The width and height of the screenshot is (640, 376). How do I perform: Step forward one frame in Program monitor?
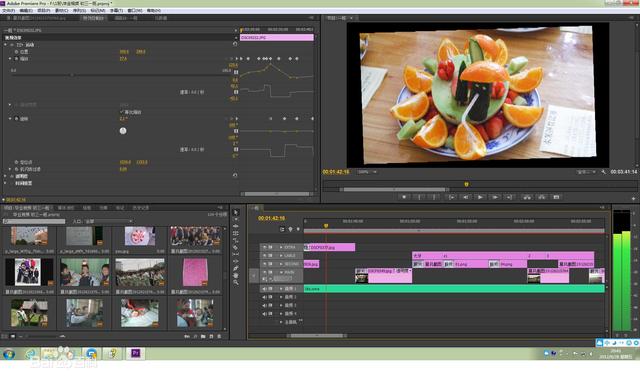(495, 197)
